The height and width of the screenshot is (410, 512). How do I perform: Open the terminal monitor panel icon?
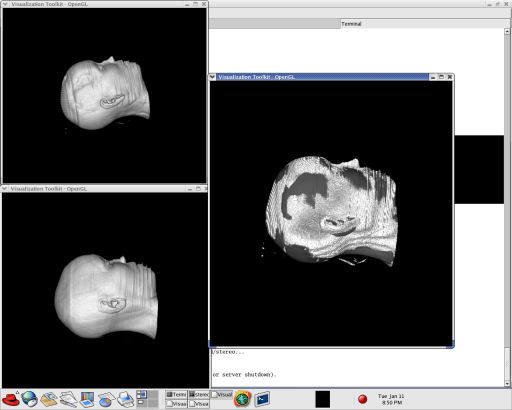pyautogui.click(x=262, y=399)
